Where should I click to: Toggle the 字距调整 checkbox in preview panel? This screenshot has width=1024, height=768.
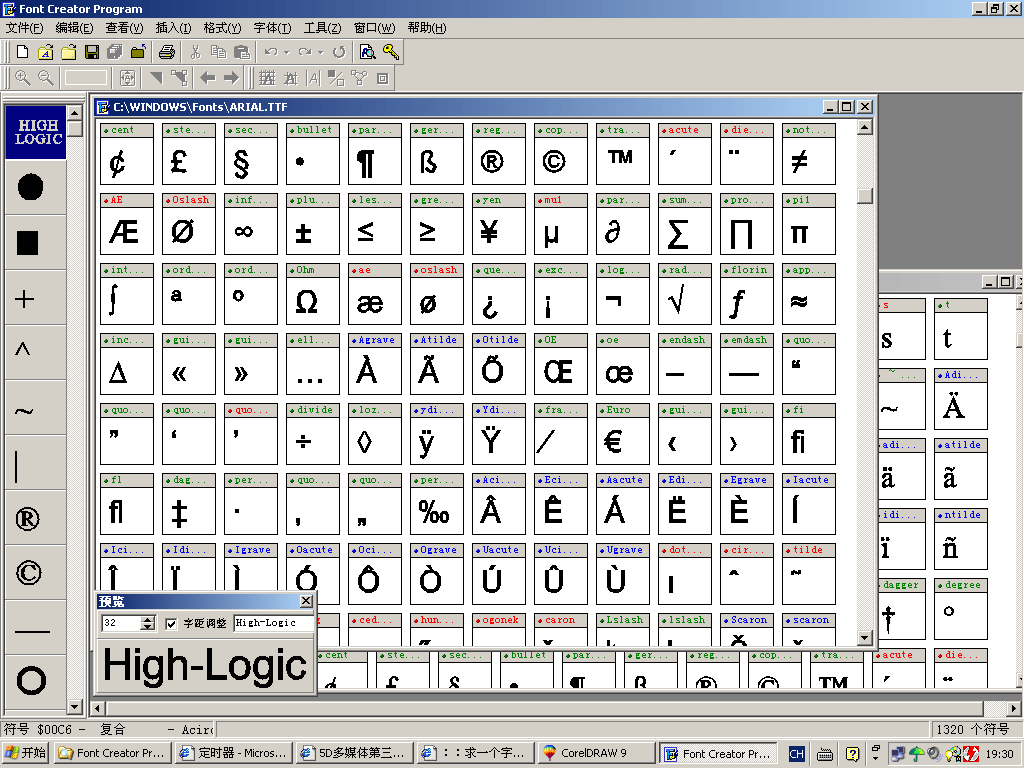(171, 624)
